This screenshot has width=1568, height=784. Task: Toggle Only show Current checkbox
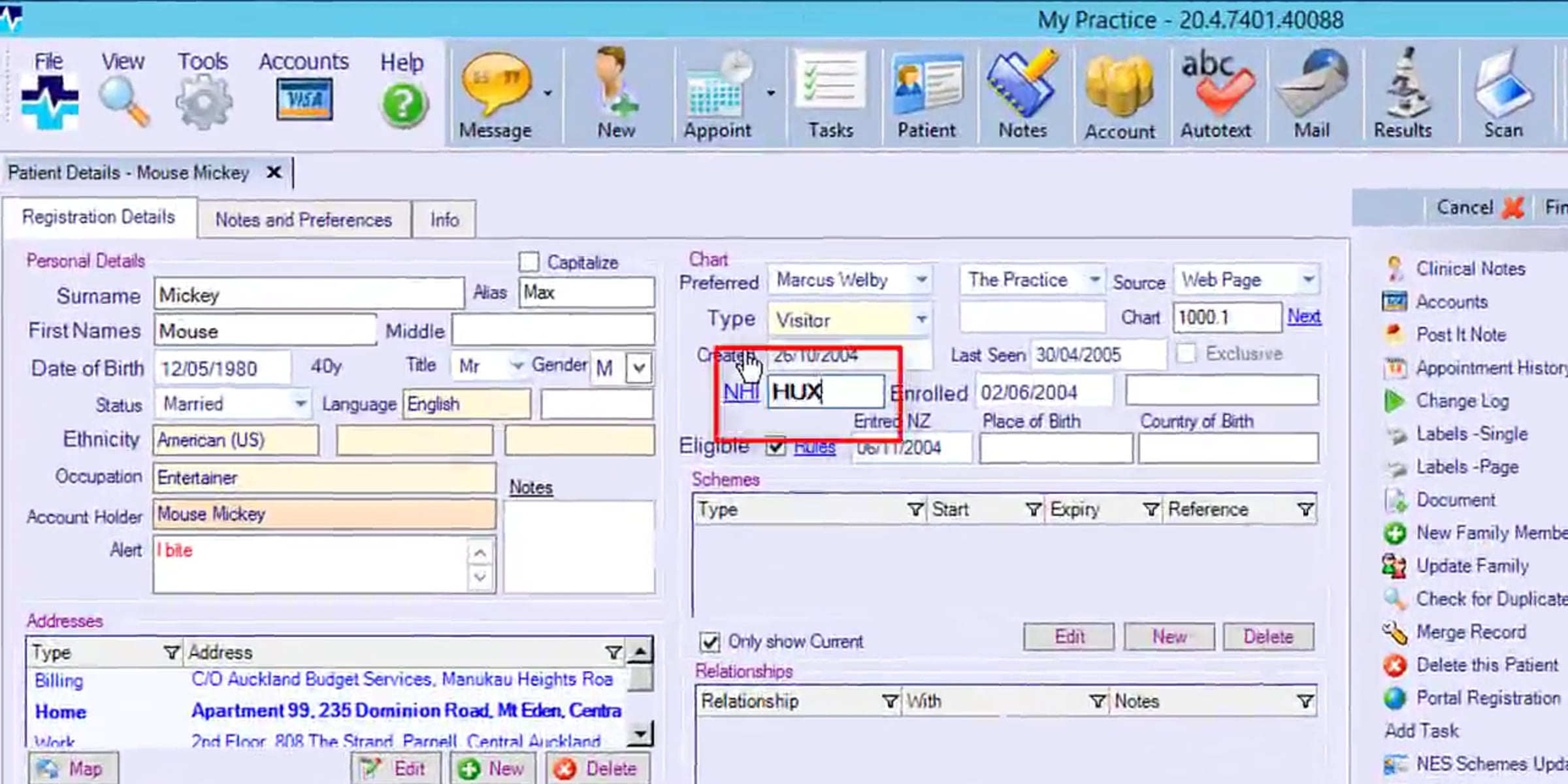710,642
